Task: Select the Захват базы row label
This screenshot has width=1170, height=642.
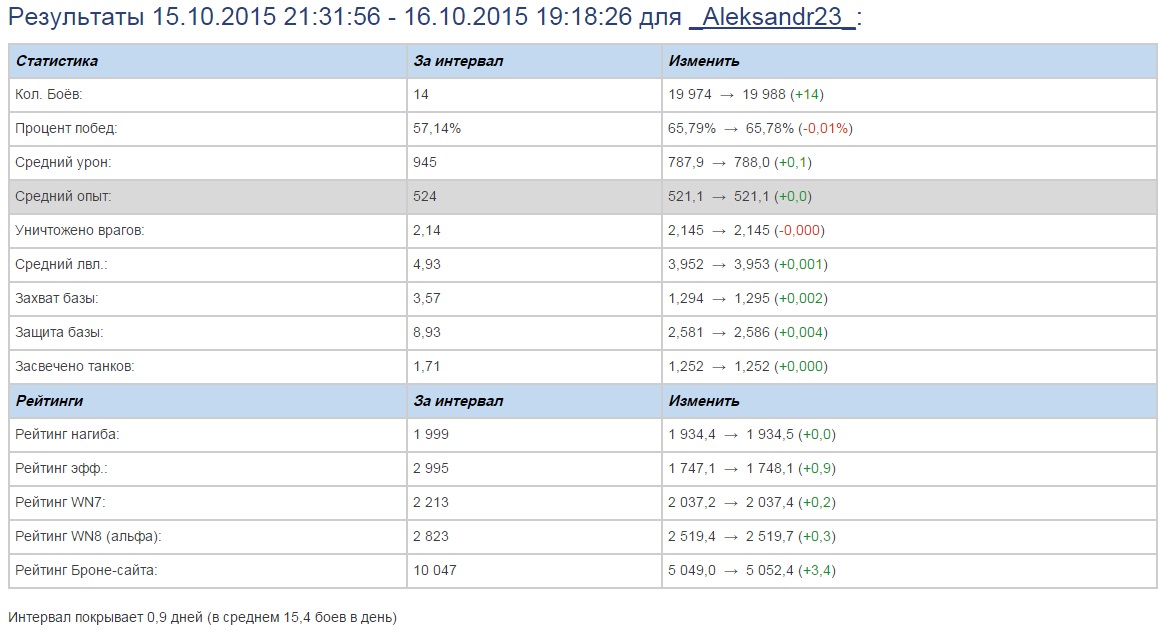Action: pyautogui.click(x=57, y=299)
